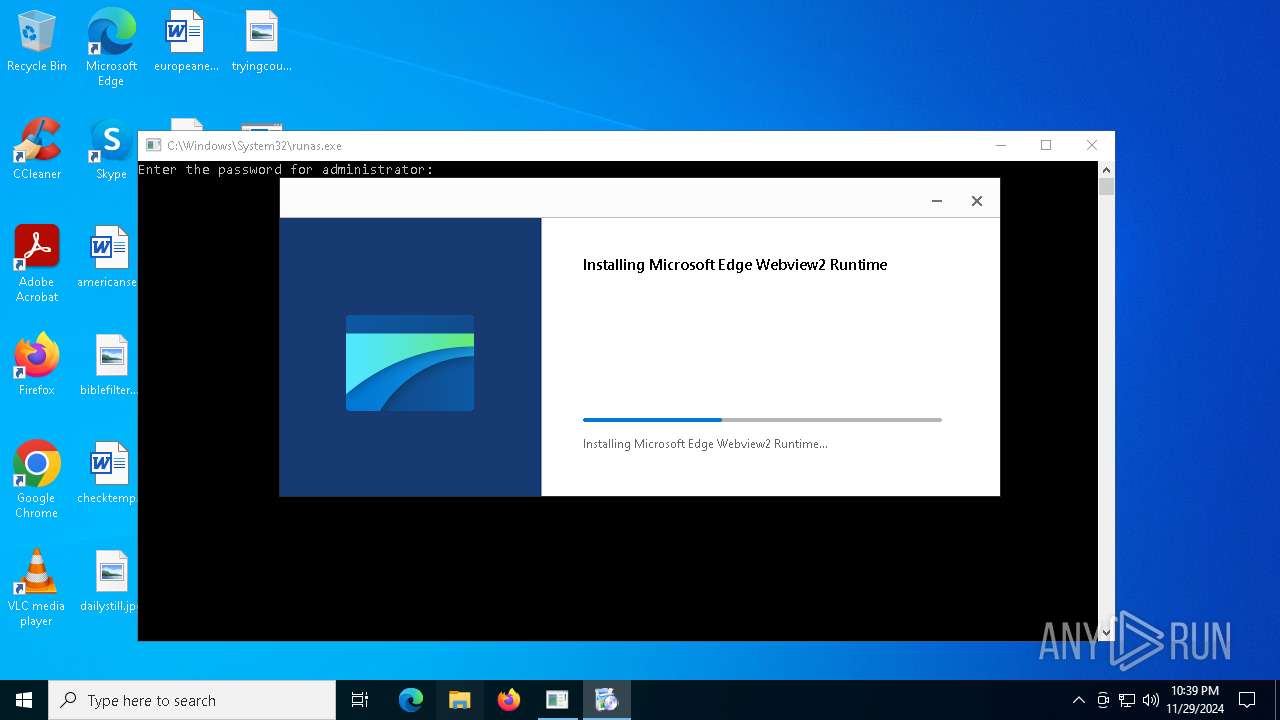1280x720 pixels.
Task: Click the Windows Start button
Action: tap(24, 700)
